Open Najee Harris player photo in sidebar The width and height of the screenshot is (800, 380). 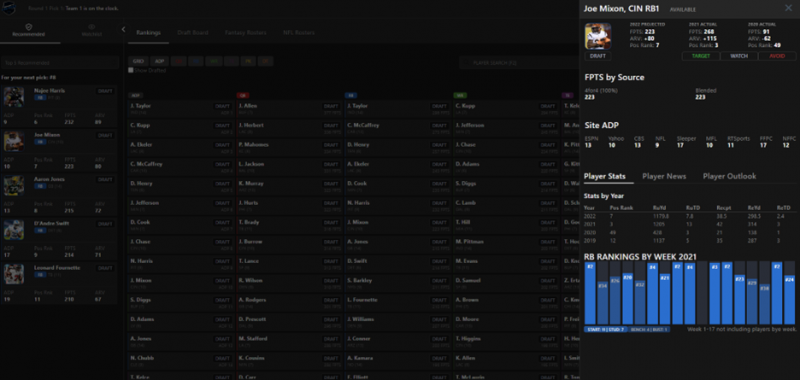(14, 96)
